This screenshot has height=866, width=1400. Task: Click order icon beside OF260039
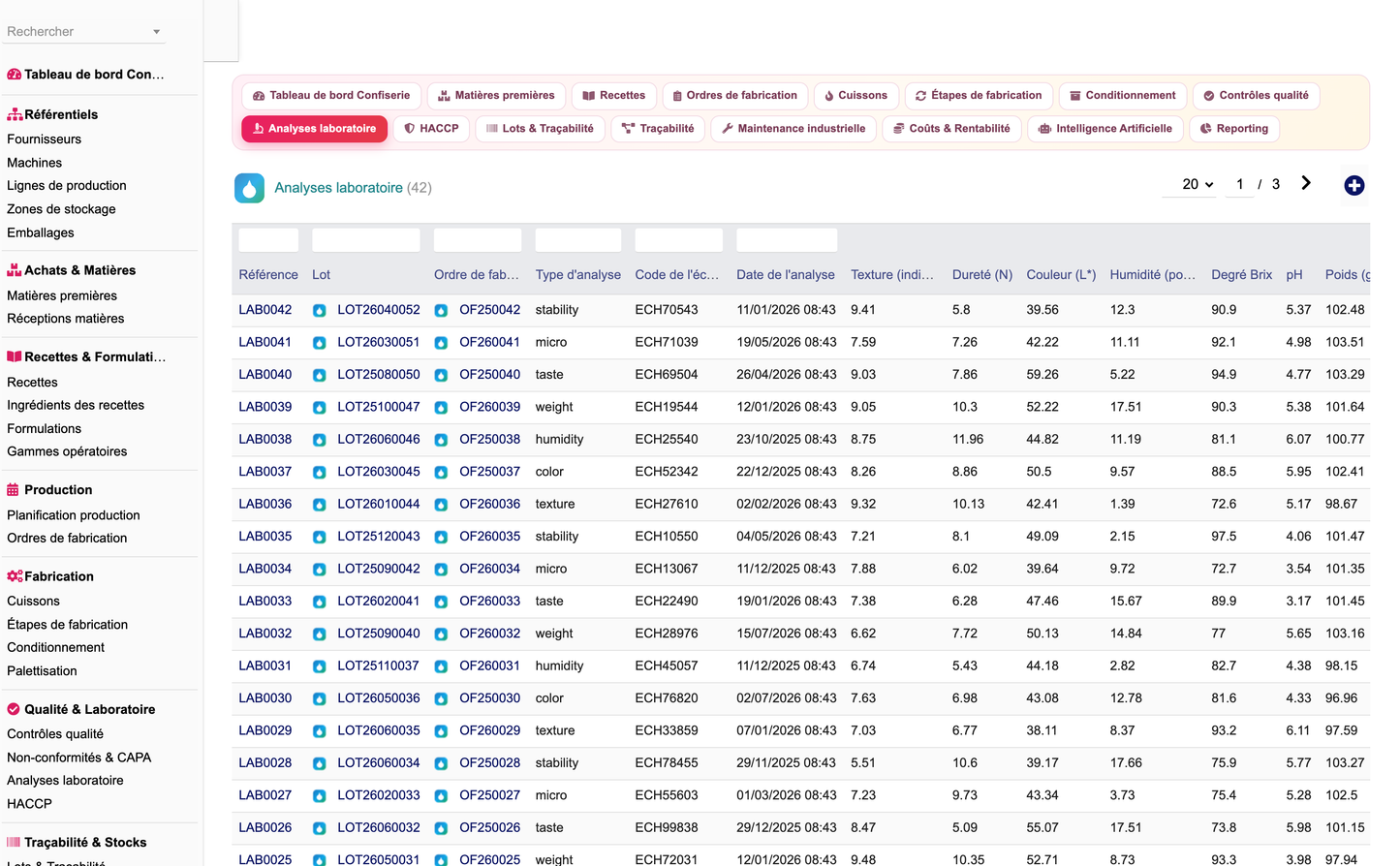click(x=441, y=408)
